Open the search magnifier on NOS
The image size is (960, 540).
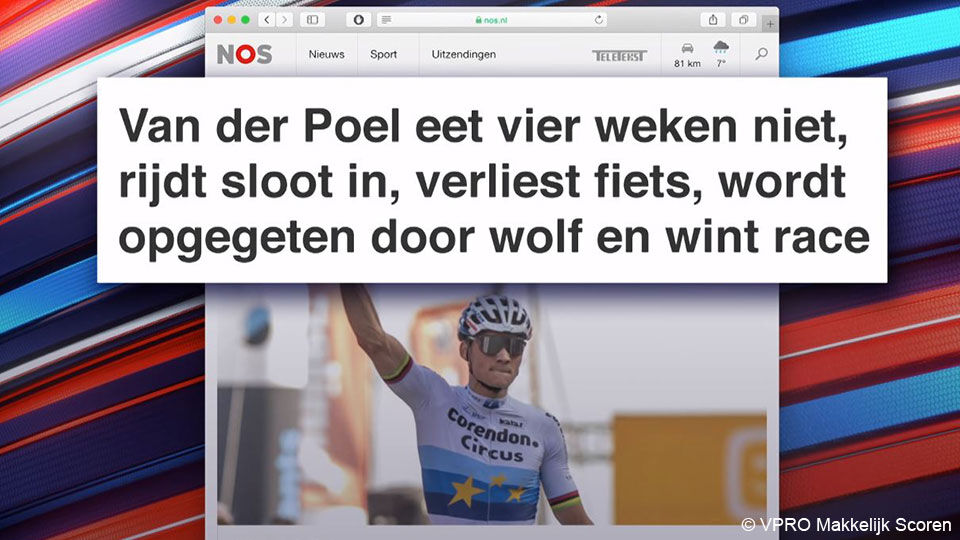[761, 54]
